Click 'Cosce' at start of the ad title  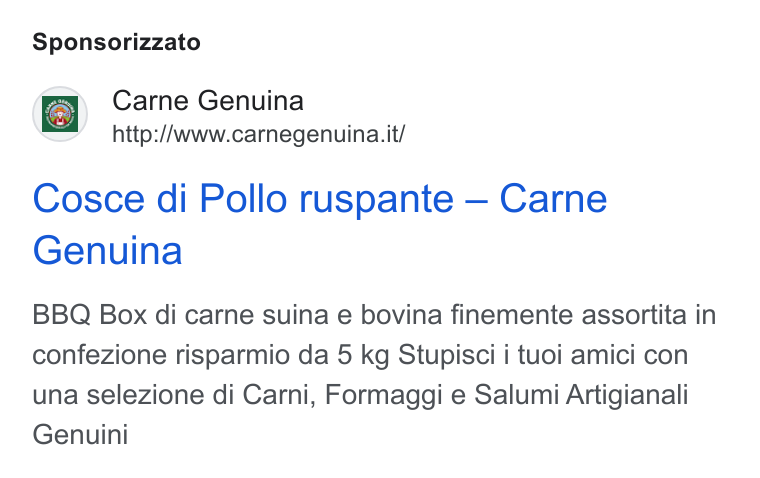coord(89,200)
